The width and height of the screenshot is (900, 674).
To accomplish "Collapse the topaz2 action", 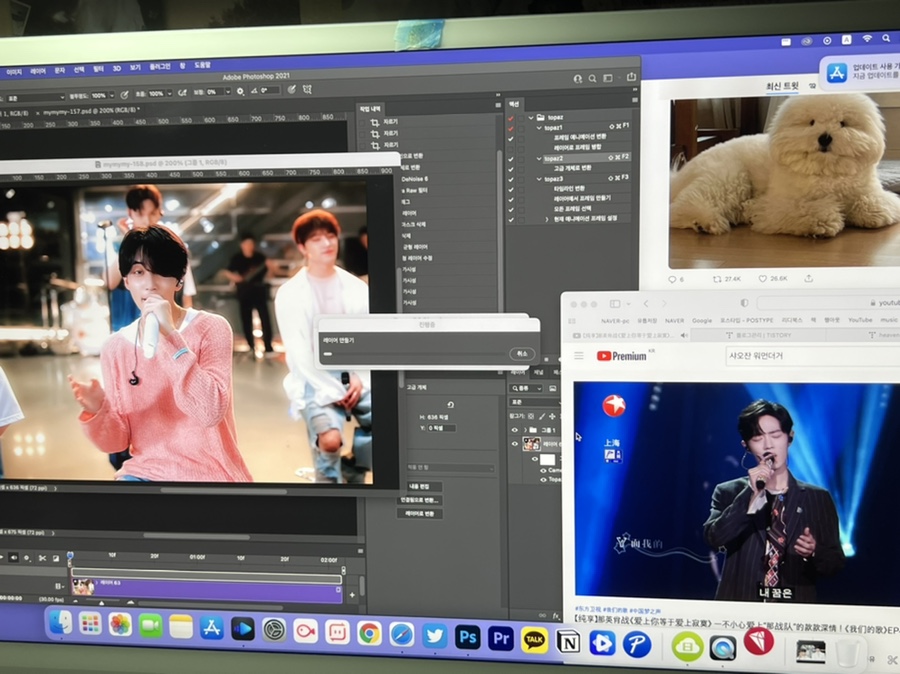I will (539, 158).
